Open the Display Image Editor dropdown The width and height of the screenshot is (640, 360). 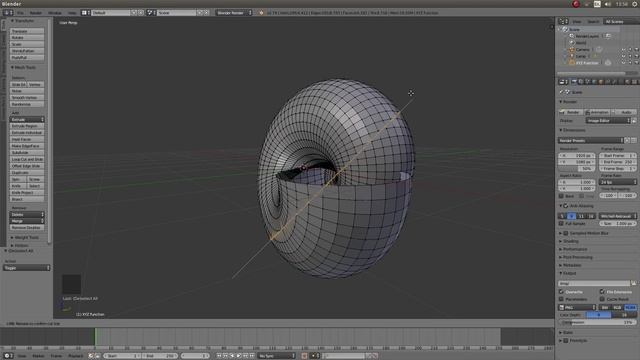(x=608, y=121)
